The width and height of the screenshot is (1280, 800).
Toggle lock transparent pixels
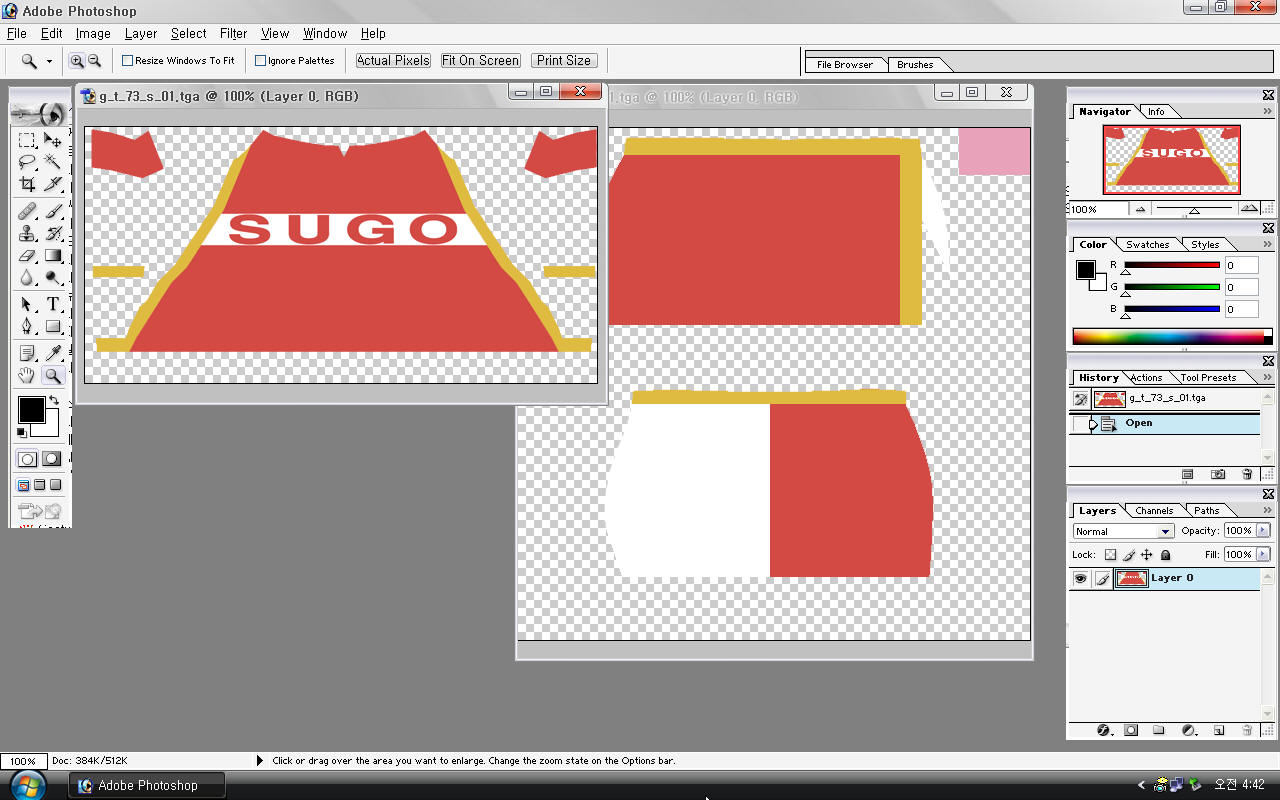pos(1110,555)
